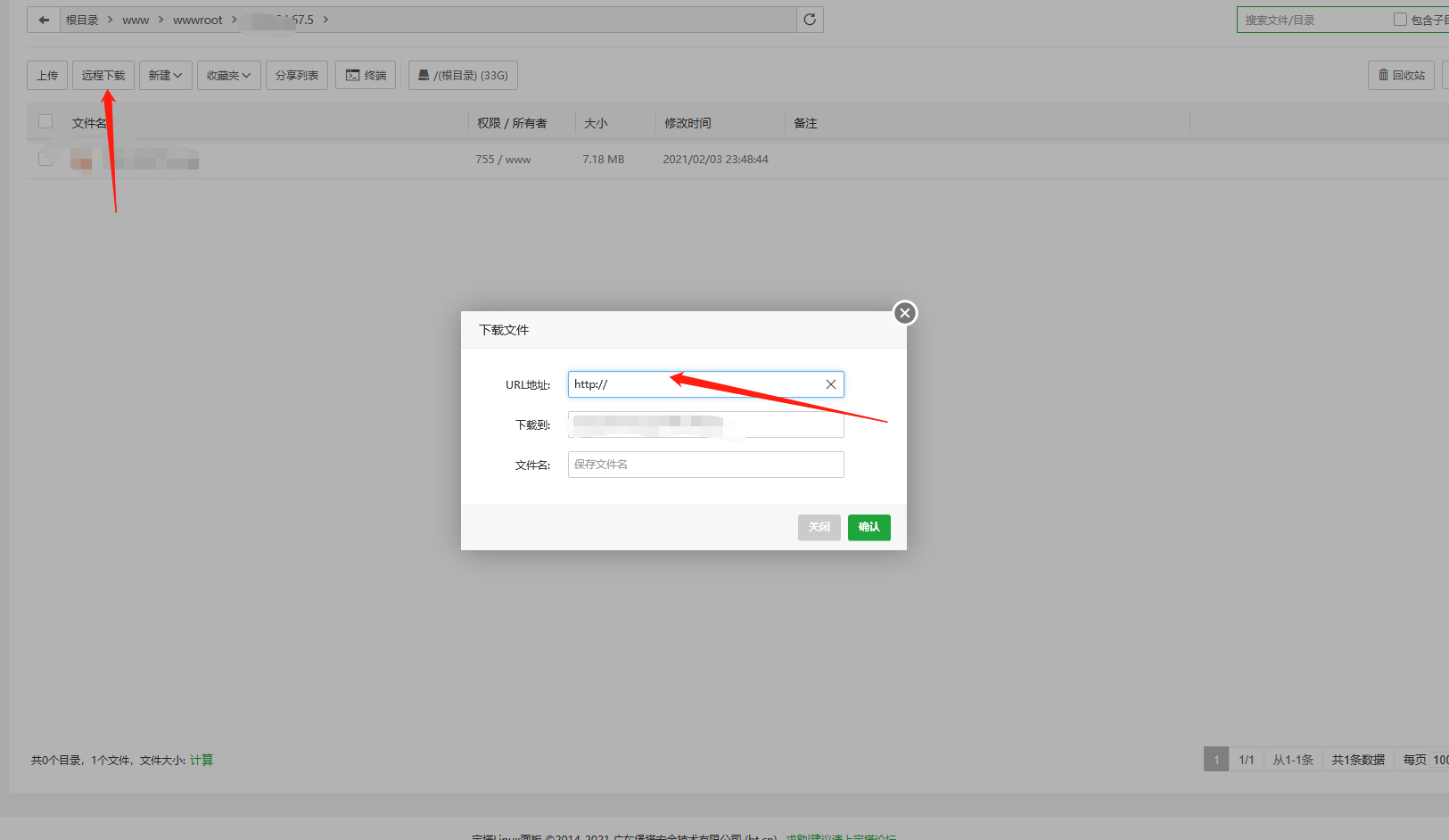
Task: Expand the 收藏夹 (Favorites) dropdown
Action: click(229, 76)
